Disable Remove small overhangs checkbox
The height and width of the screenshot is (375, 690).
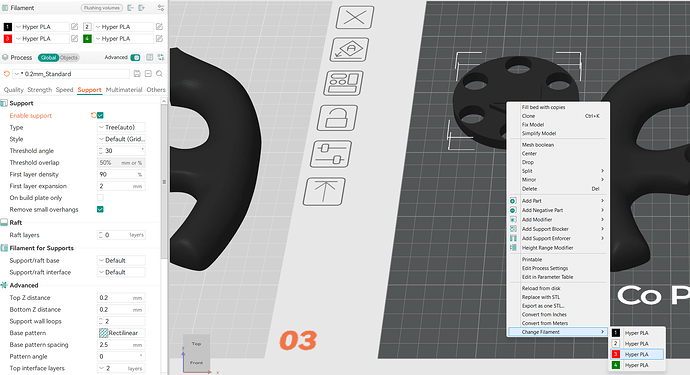coord(100,210)
